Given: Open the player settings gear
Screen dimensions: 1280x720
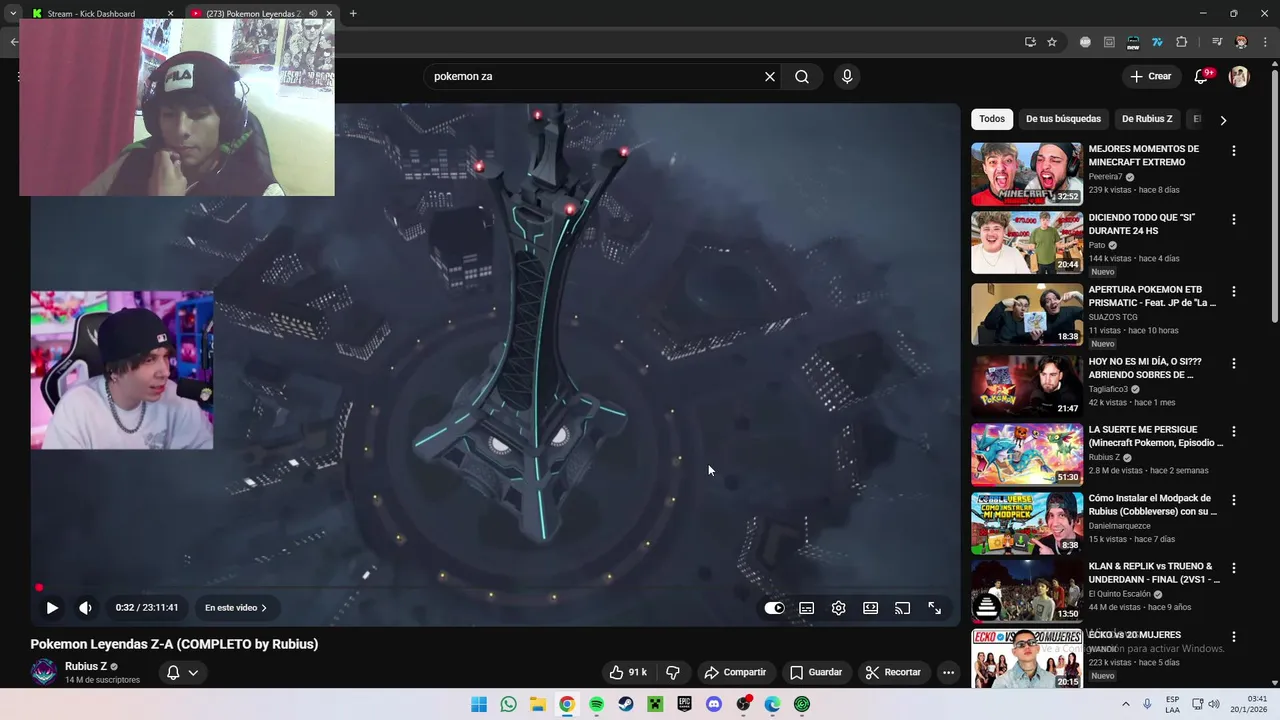Looking at the screenshot, I should (x=839, y=608).
